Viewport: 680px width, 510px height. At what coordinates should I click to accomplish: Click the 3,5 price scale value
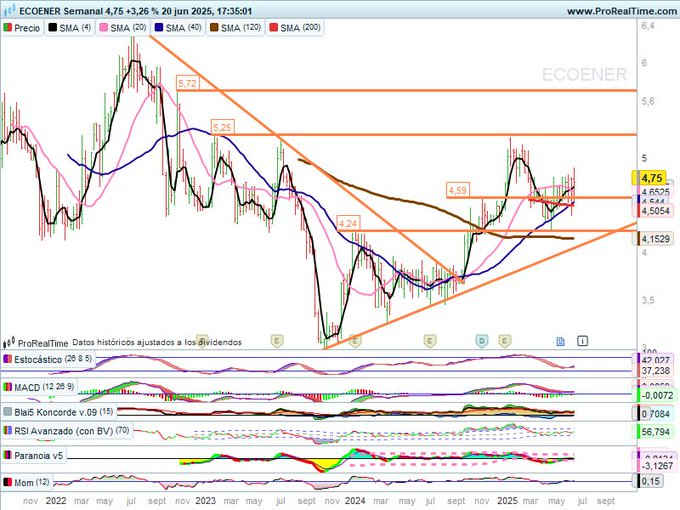pos(647,300)
